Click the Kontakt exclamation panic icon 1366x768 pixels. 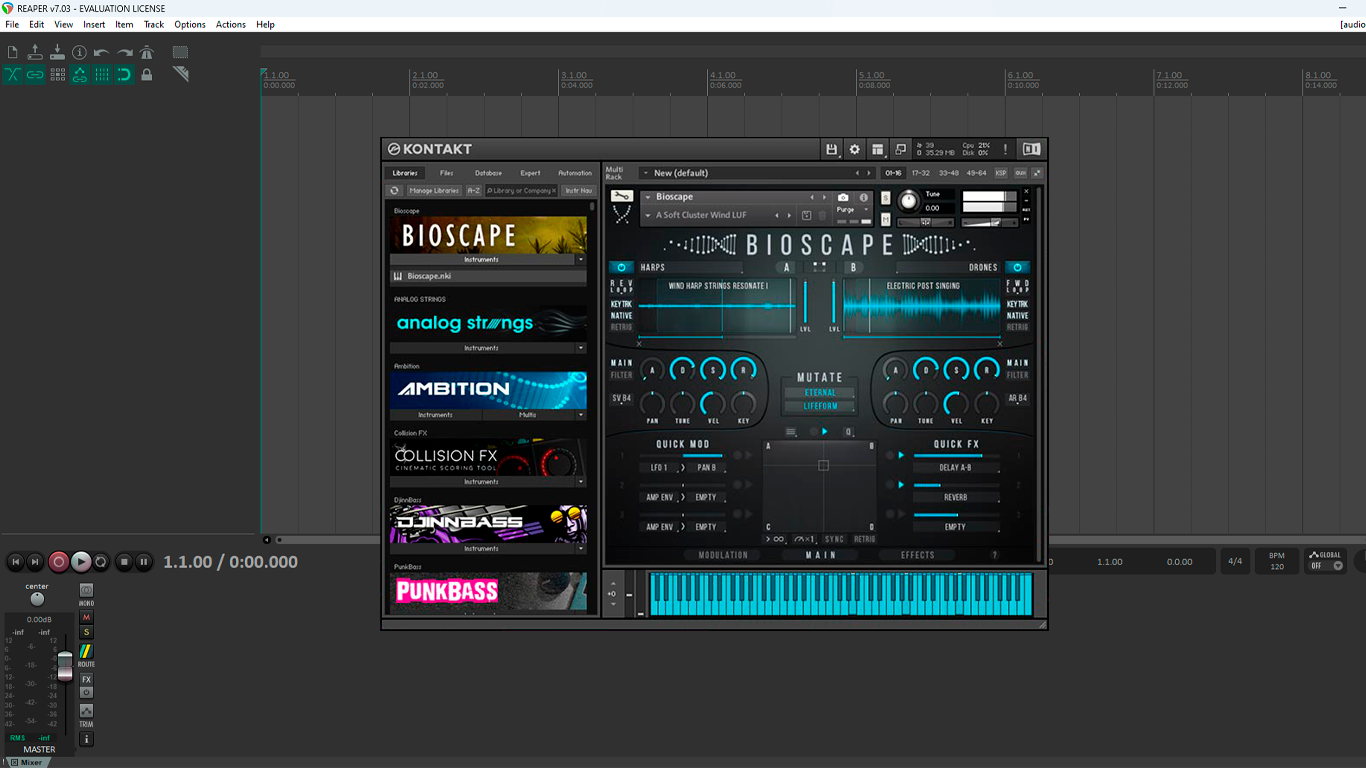1005,149
